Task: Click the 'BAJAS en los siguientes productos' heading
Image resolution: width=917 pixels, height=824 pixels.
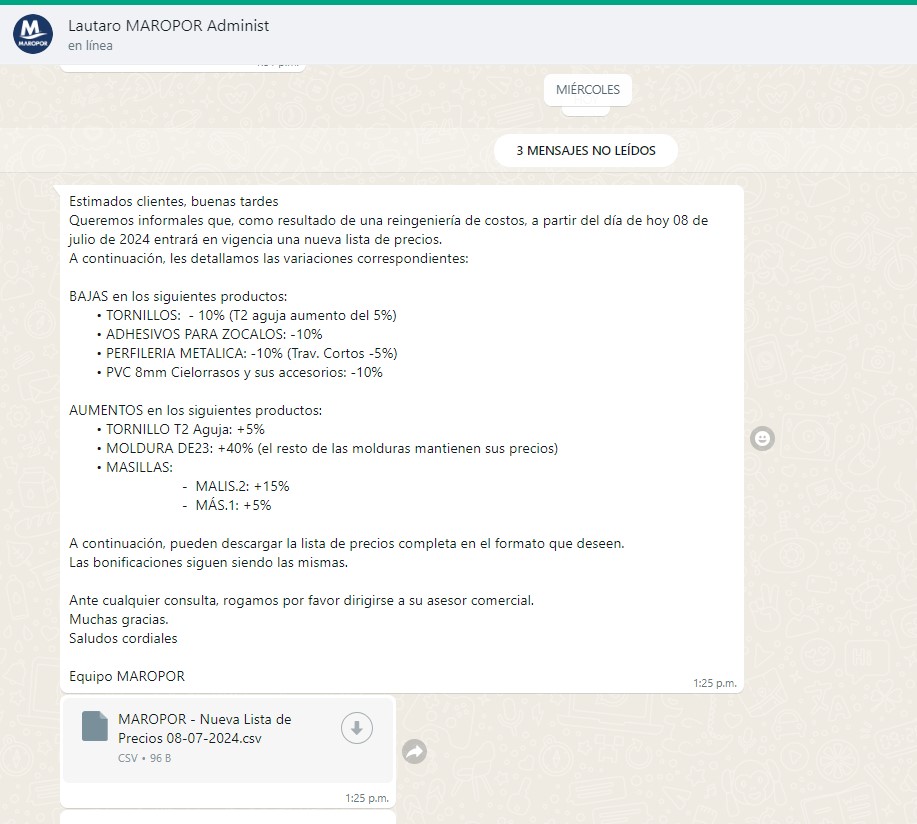Action: pyautogui.click(x=178, y=297)
